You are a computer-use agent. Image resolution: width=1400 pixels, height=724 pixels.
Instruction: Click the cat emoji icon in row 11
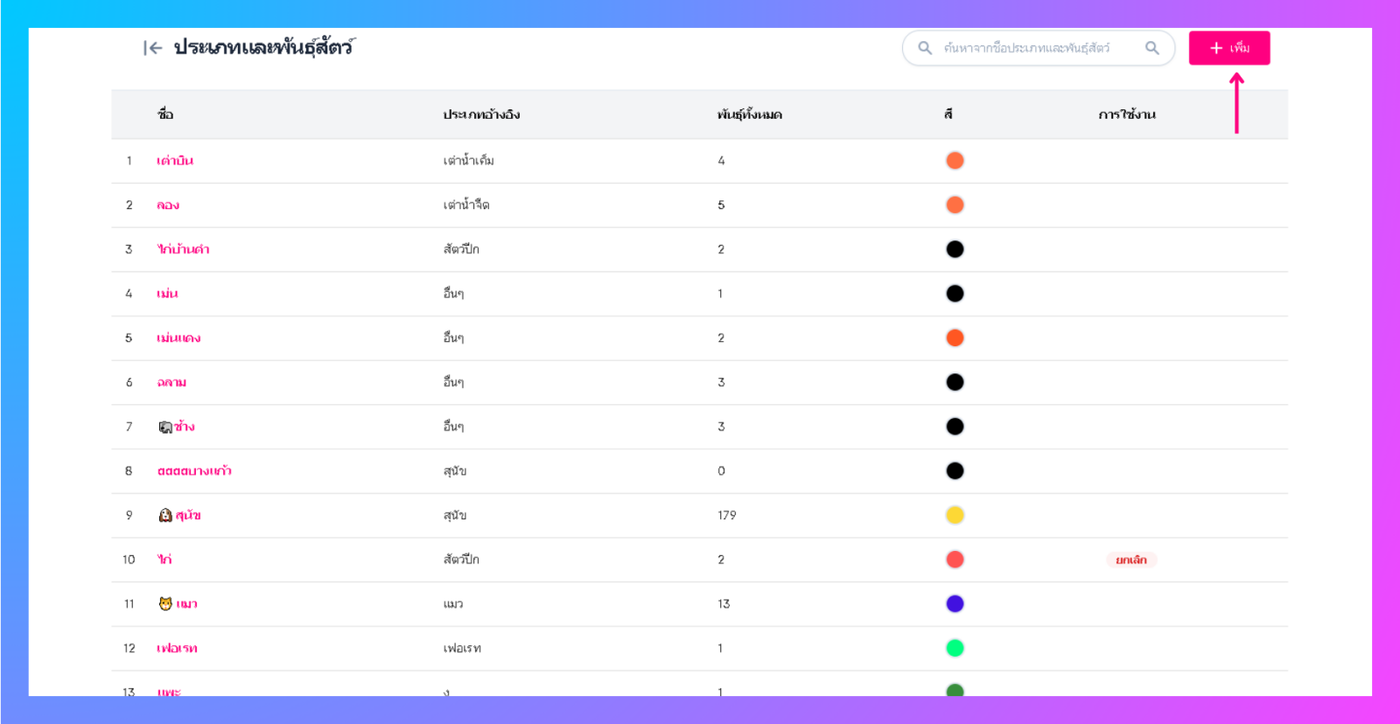pyautogui.click(x=166, y=604)
